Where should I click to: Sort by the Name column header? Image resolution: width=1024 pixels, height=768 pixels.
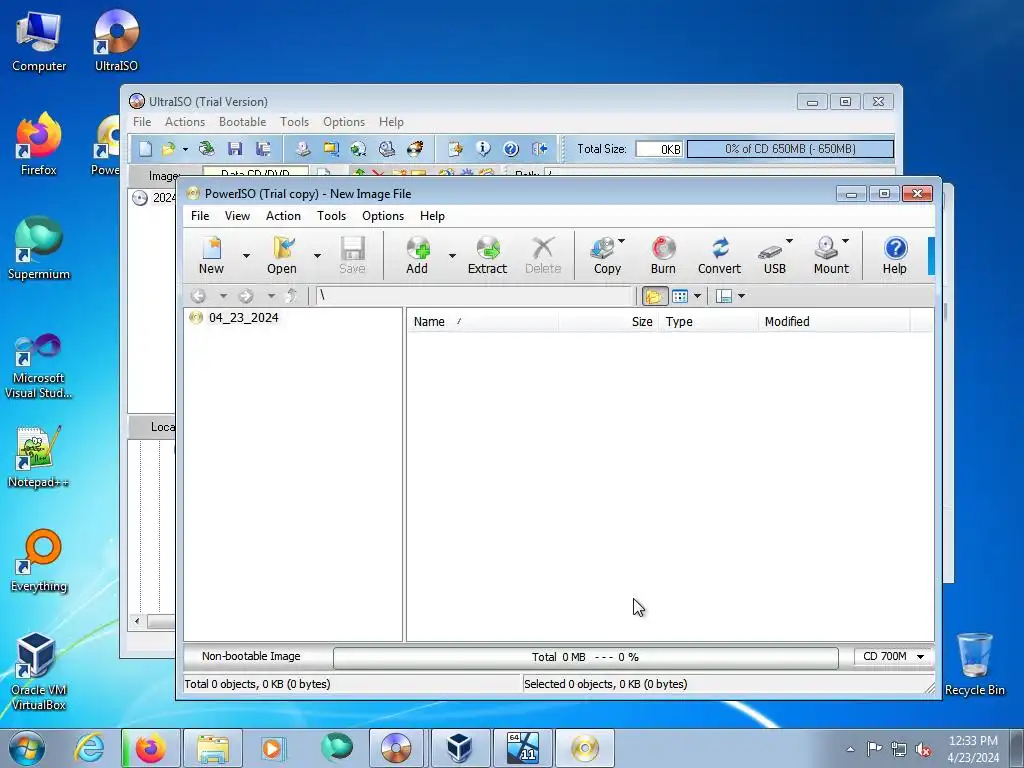pyautogui.click(x=483, y=321)
